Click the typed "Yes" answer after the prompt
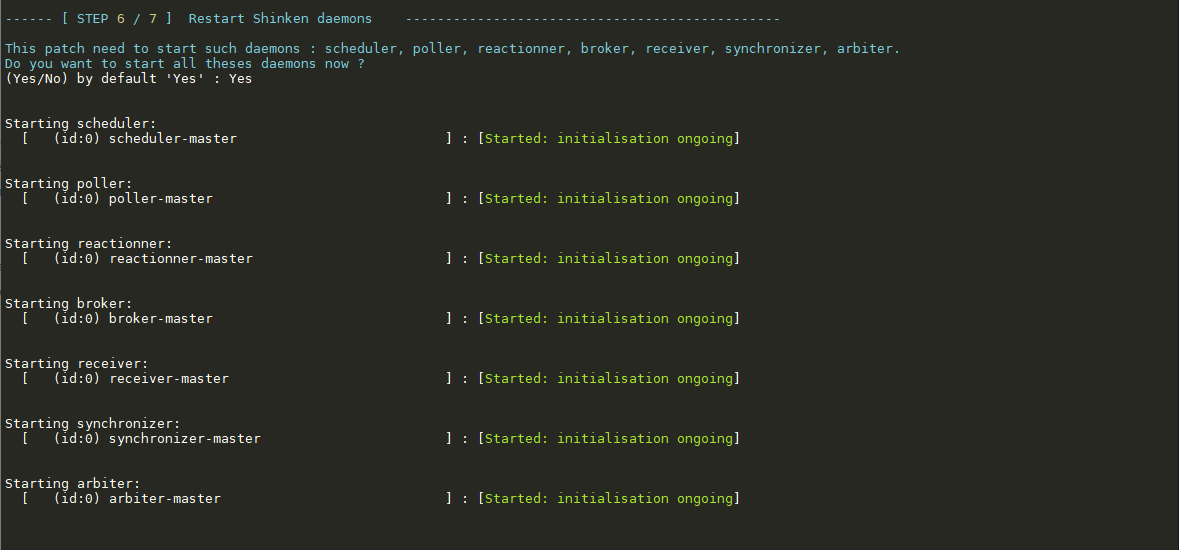 pos(240,79)
